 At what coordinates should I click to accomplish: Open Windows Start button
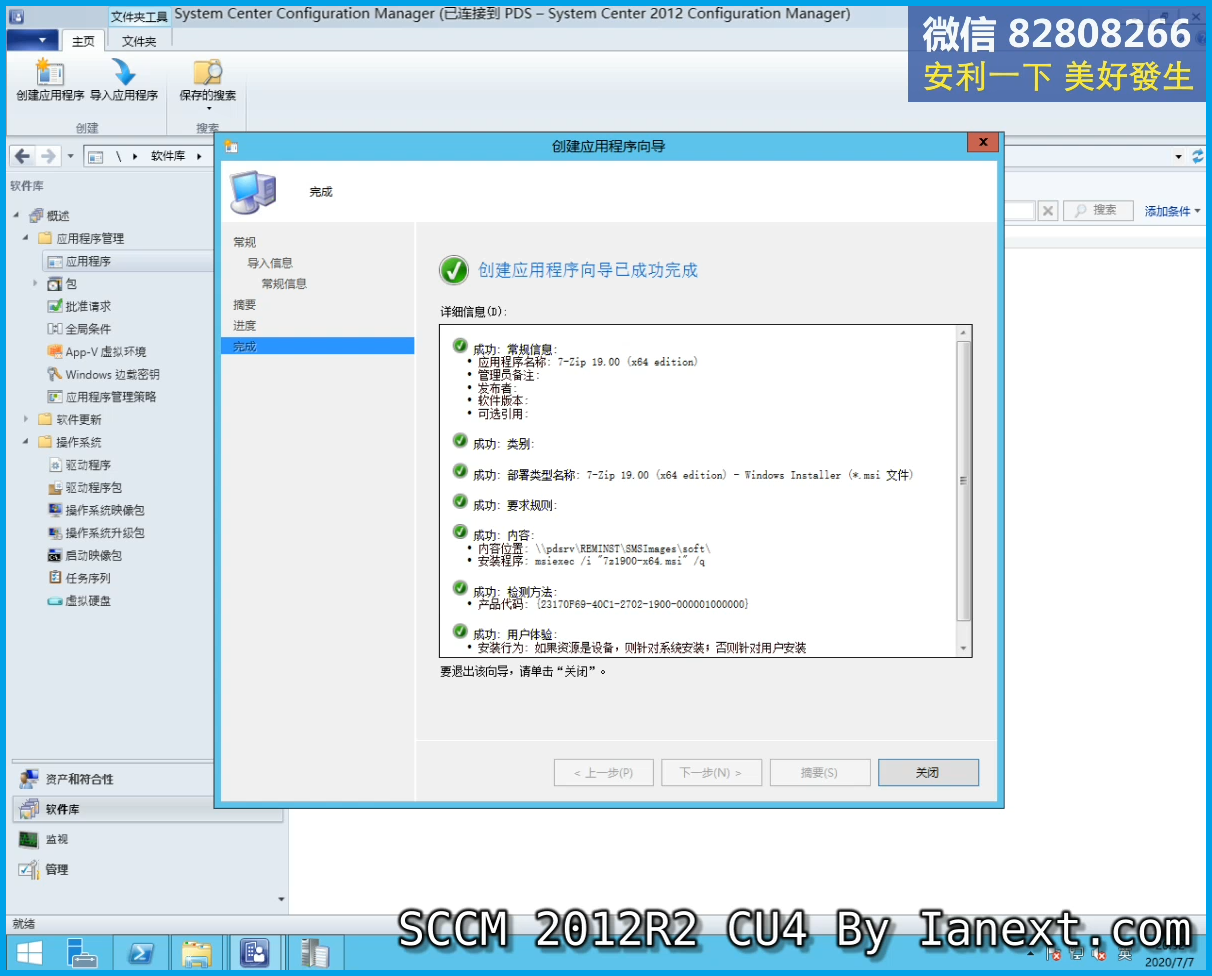(x=29, y=952)
